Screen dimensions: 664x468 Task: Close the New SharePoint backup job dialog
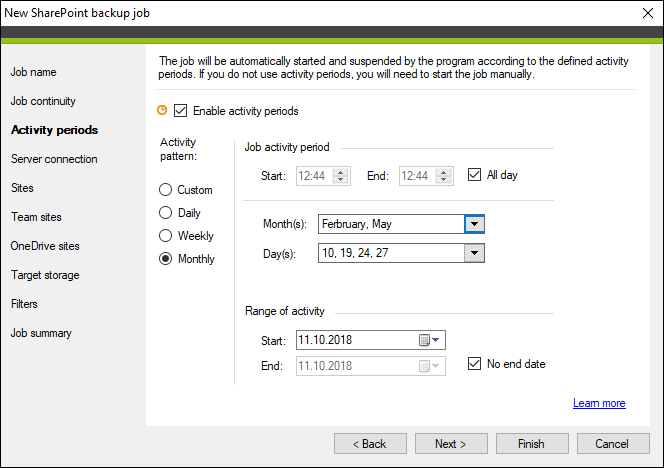click(647, 13)
